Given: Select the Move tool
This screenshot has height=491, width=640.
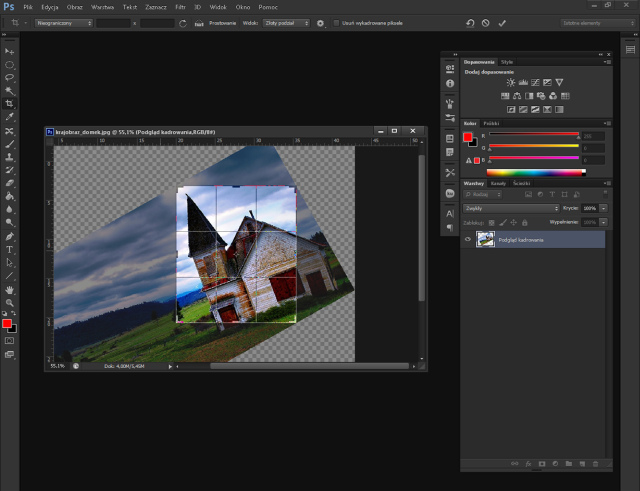Looking at the screenshot, I should [9, 51].
